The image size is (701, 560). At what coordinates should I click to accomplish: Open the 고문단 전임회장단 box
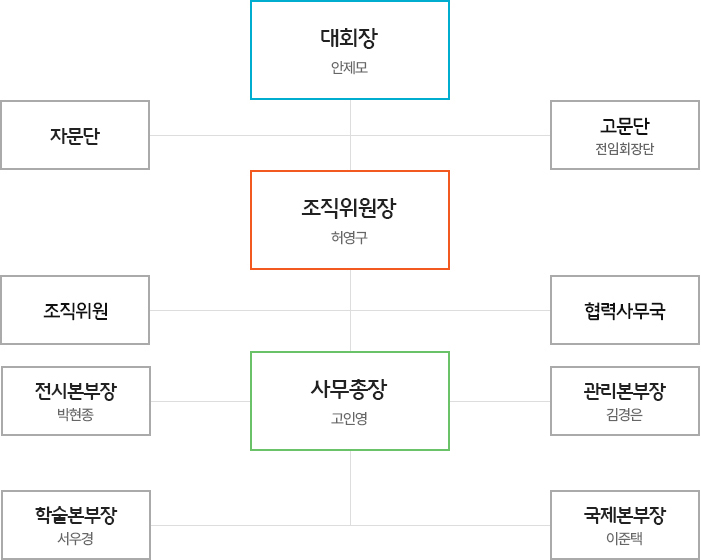point(625,135)
